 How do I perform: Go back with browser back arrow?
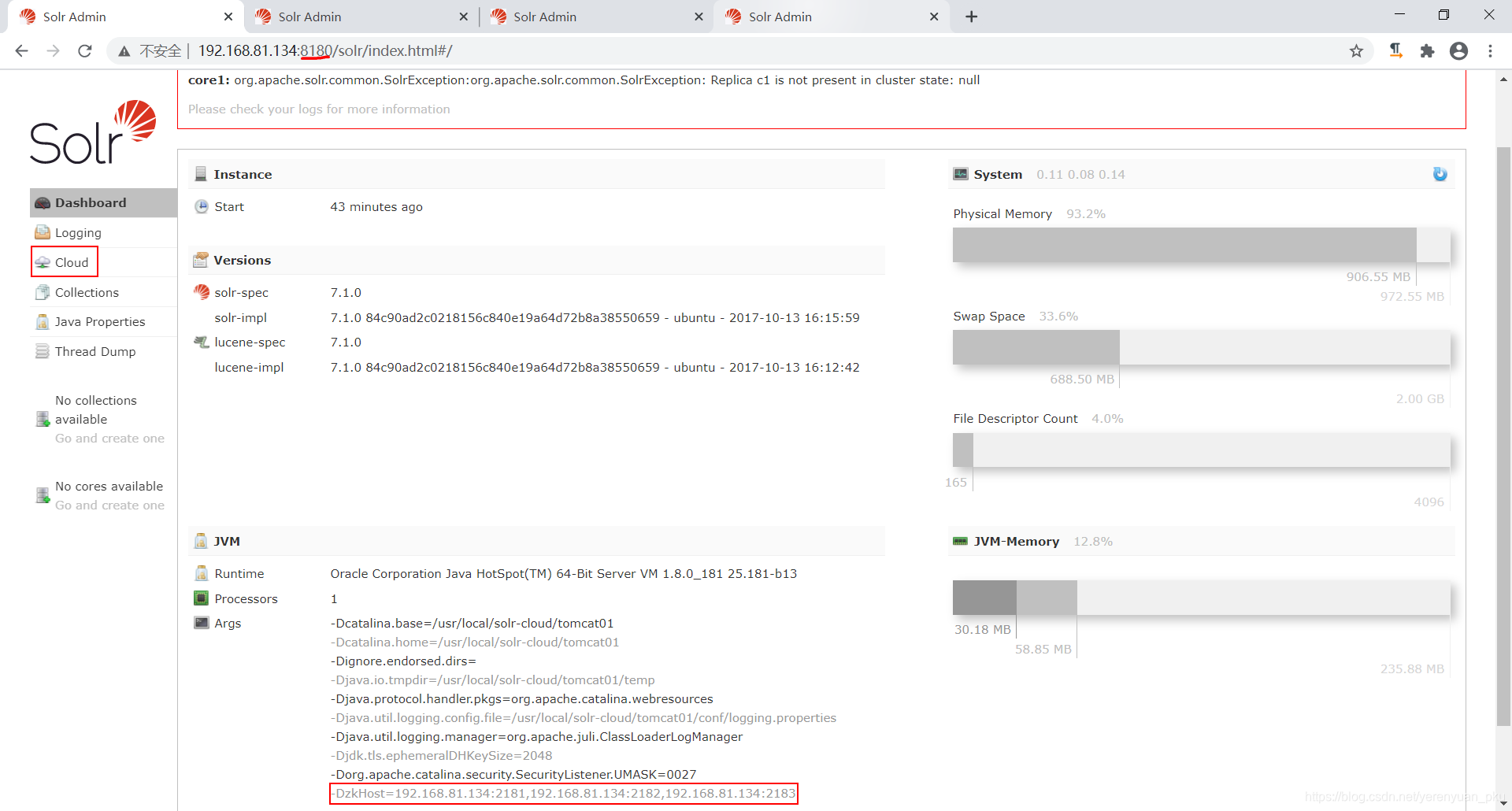point(21,51)
